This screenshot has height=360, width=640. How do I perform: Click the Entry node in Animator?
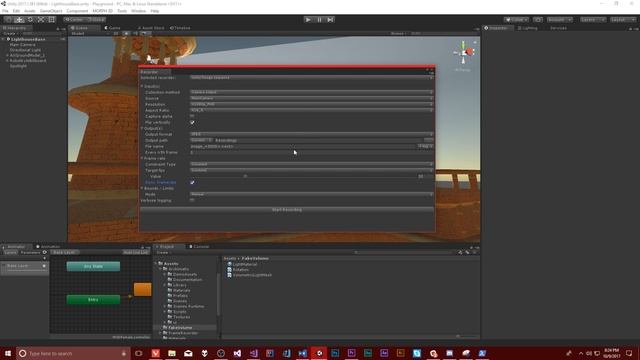click(93, 300)
